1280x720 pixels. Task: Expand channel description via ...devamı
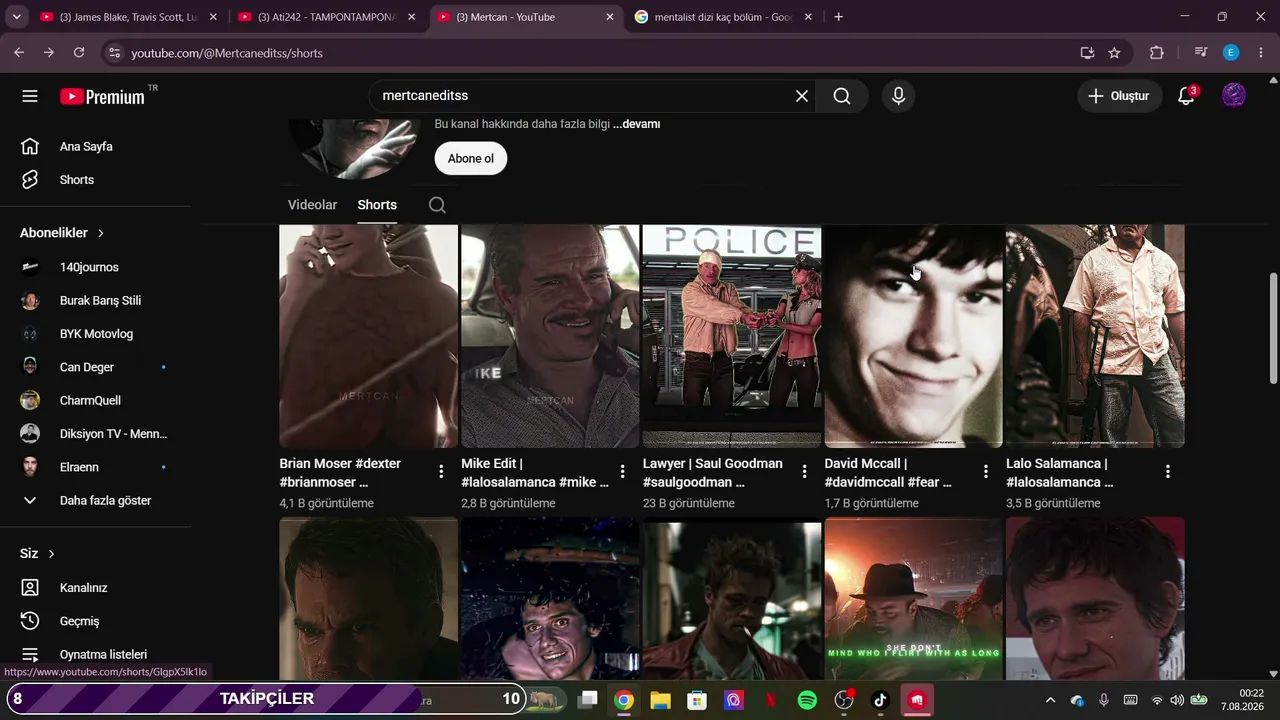click(x=637, y=124)
